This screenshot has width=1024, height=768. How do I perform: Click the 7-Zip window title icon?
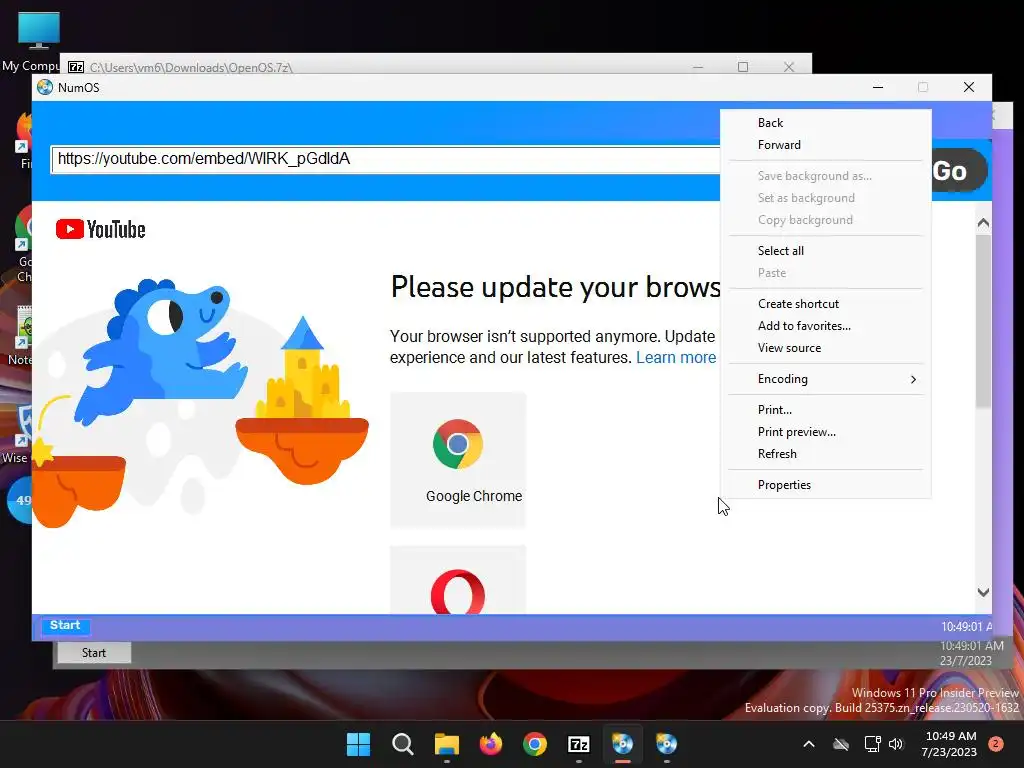[x=76, y=67]
